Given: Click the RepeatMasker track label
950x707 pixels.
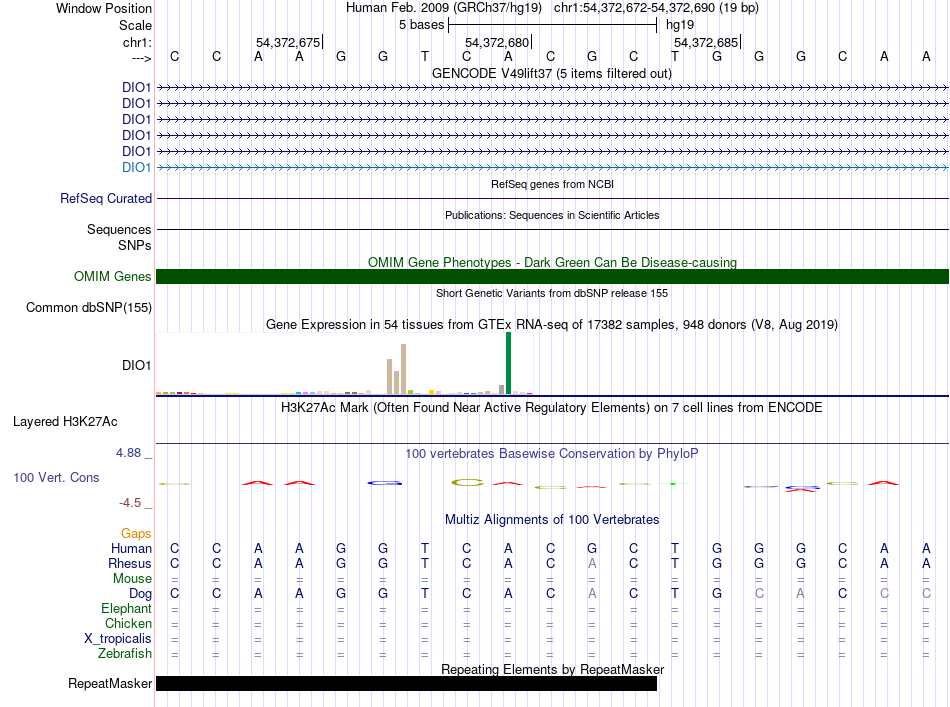Looking at the screenshot, I should tap(110, 683).
